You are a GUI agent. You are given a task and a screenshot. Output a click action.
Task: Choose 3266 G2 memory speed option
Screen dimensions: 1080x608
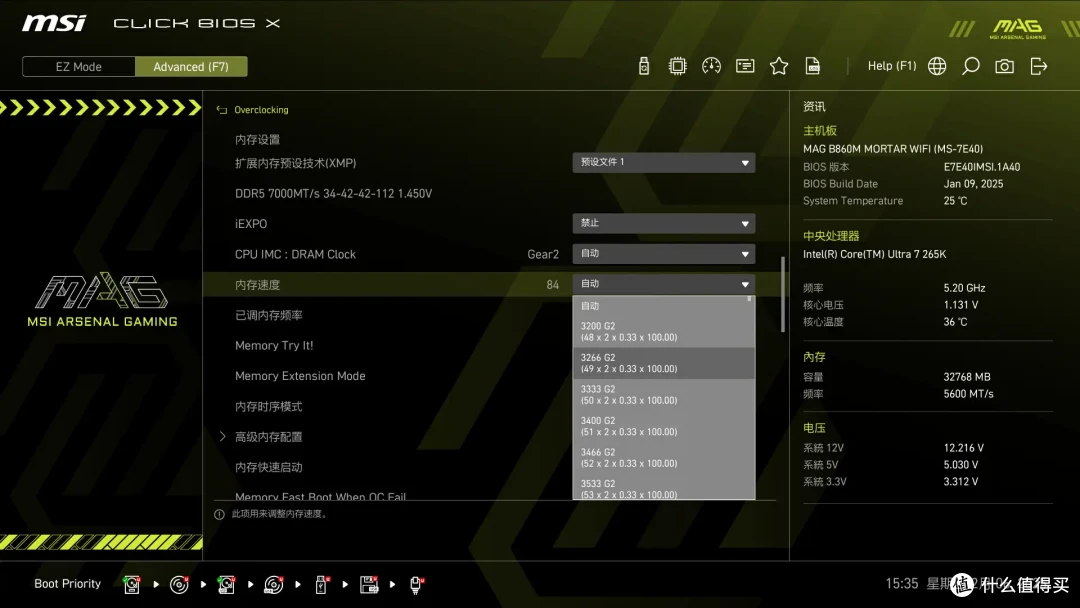663,363
